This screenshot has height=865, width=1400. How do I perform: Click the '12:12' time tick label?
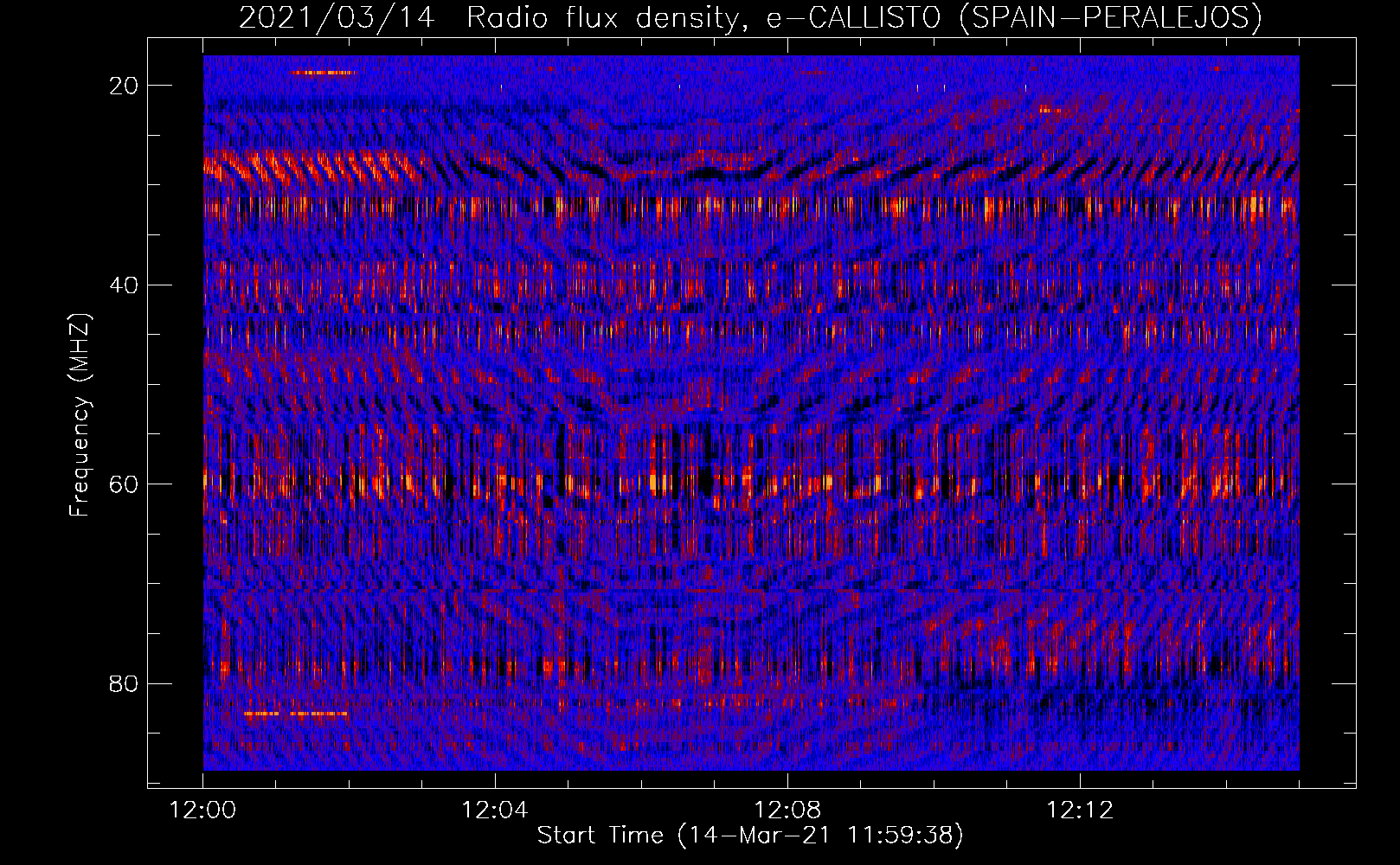(1080, 811)
